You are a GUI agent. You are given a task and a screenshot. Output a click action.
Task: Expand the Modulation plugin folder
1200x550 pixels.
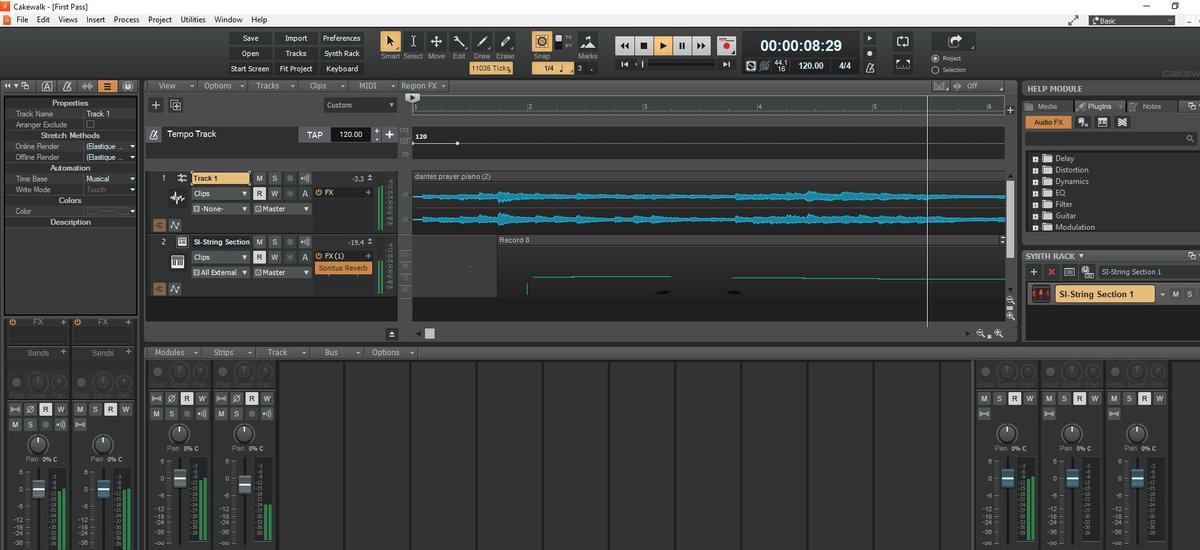(x=1036, y=227)
